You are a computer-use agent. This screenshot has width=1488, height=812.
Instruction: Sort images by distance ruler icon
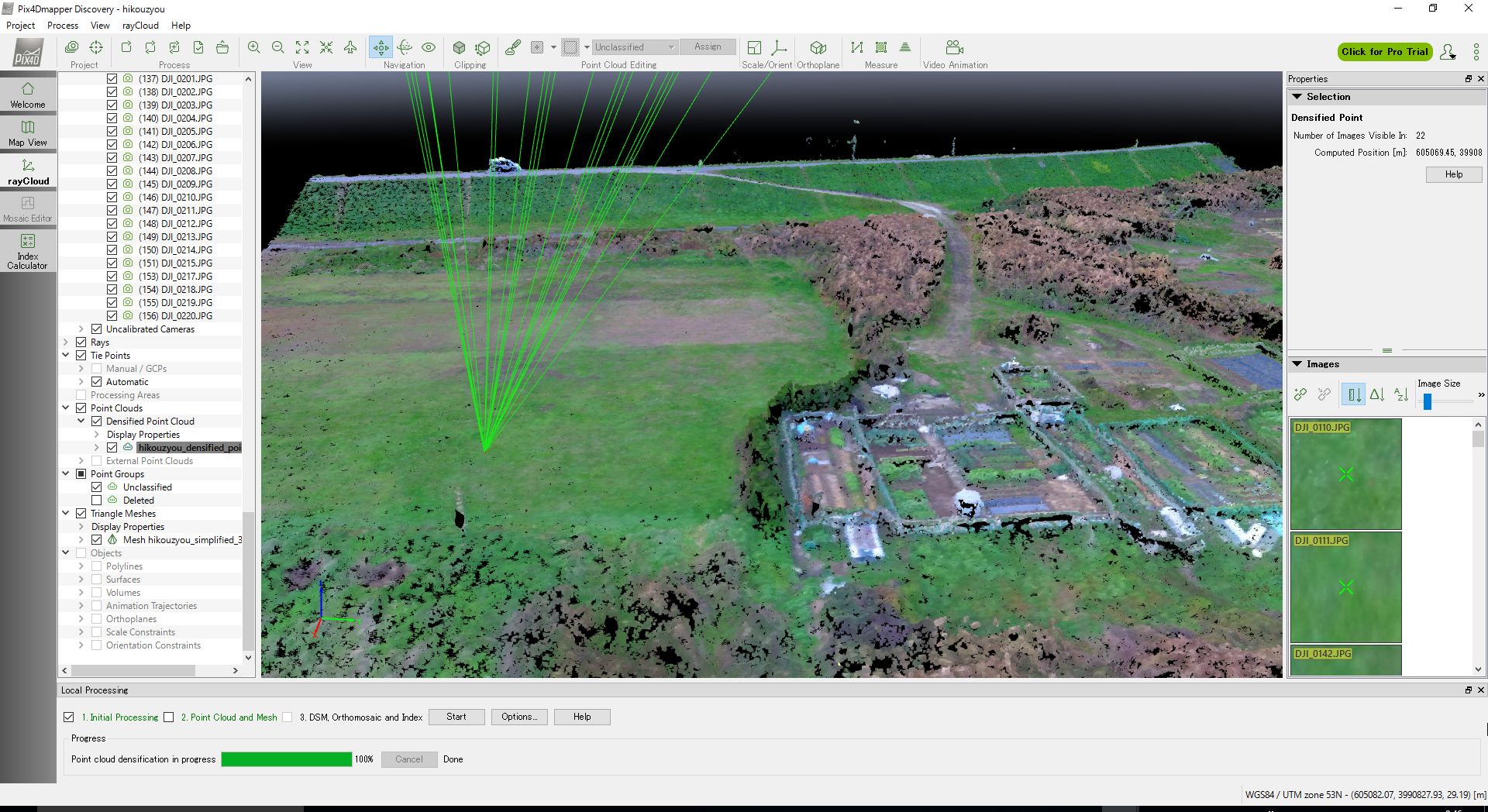(1354, 394)
